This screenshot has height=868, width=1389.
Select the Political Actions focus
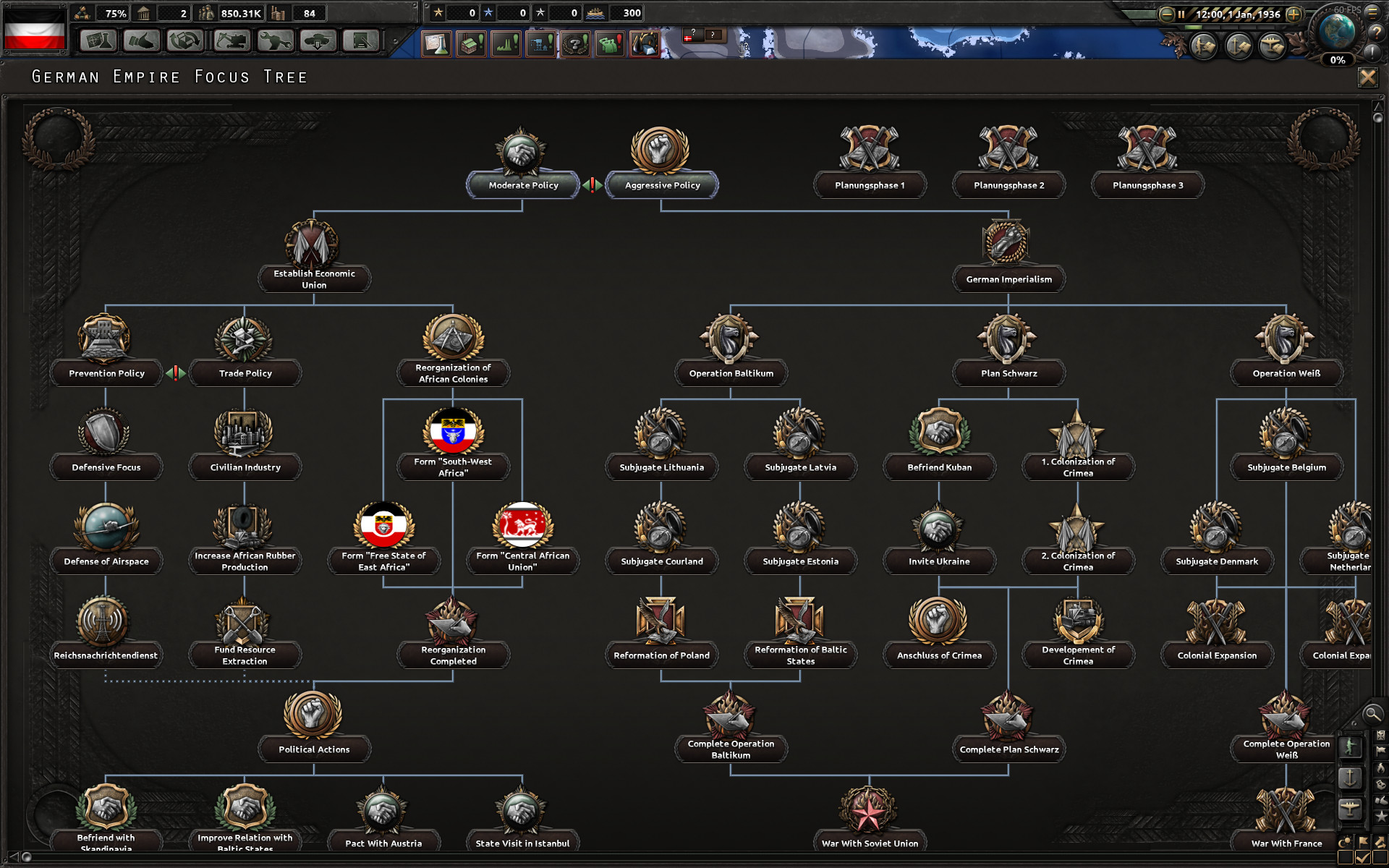[314, 749]
